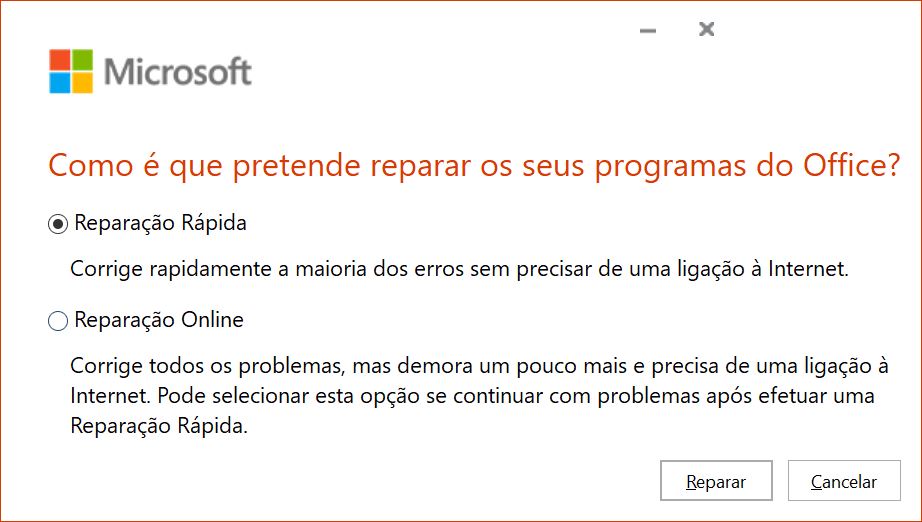Click the blank area left of the Reparar button
922x522 pixels.
coord(353,481)
